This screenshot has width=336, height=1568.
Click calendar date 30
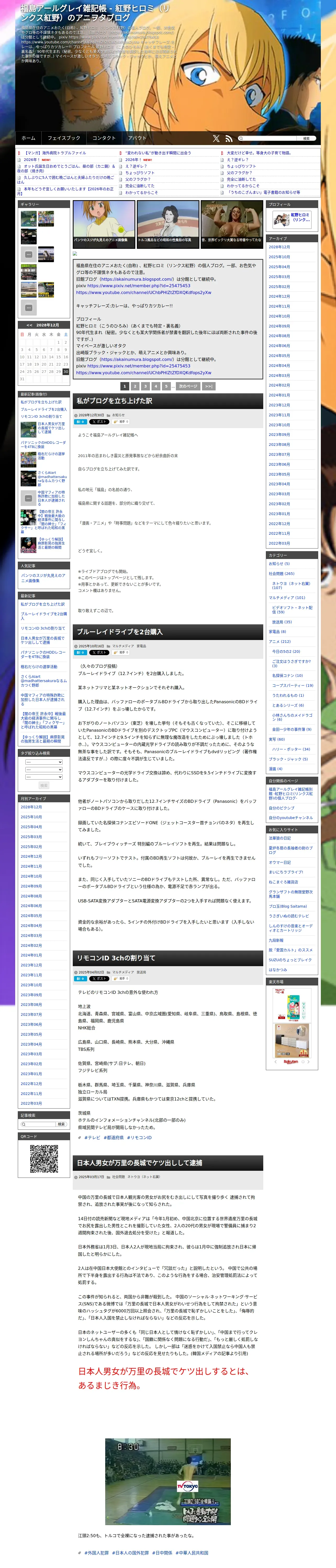[66, 372]
